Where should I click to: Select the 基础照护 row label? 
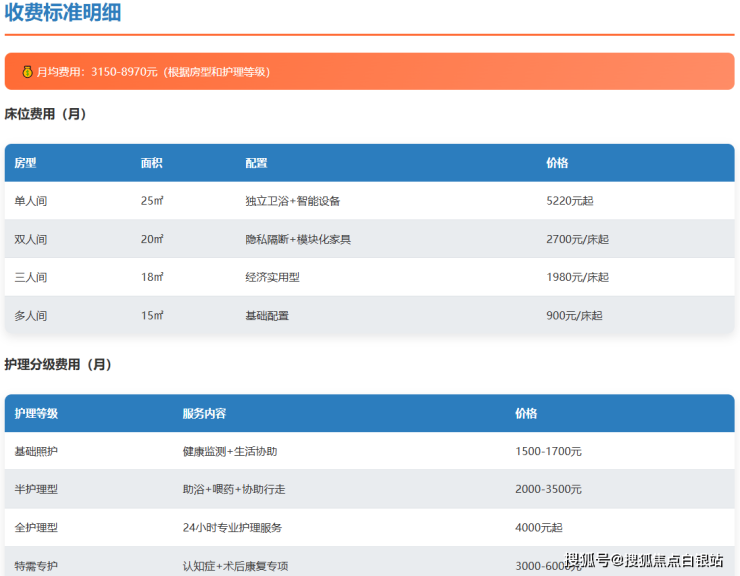point(36,451)
